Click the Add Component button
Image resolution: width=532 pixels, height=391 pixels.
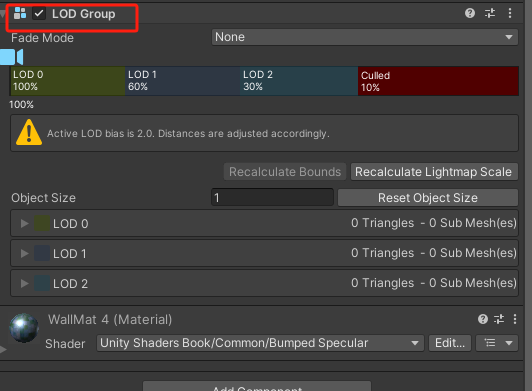click(257, 387)
